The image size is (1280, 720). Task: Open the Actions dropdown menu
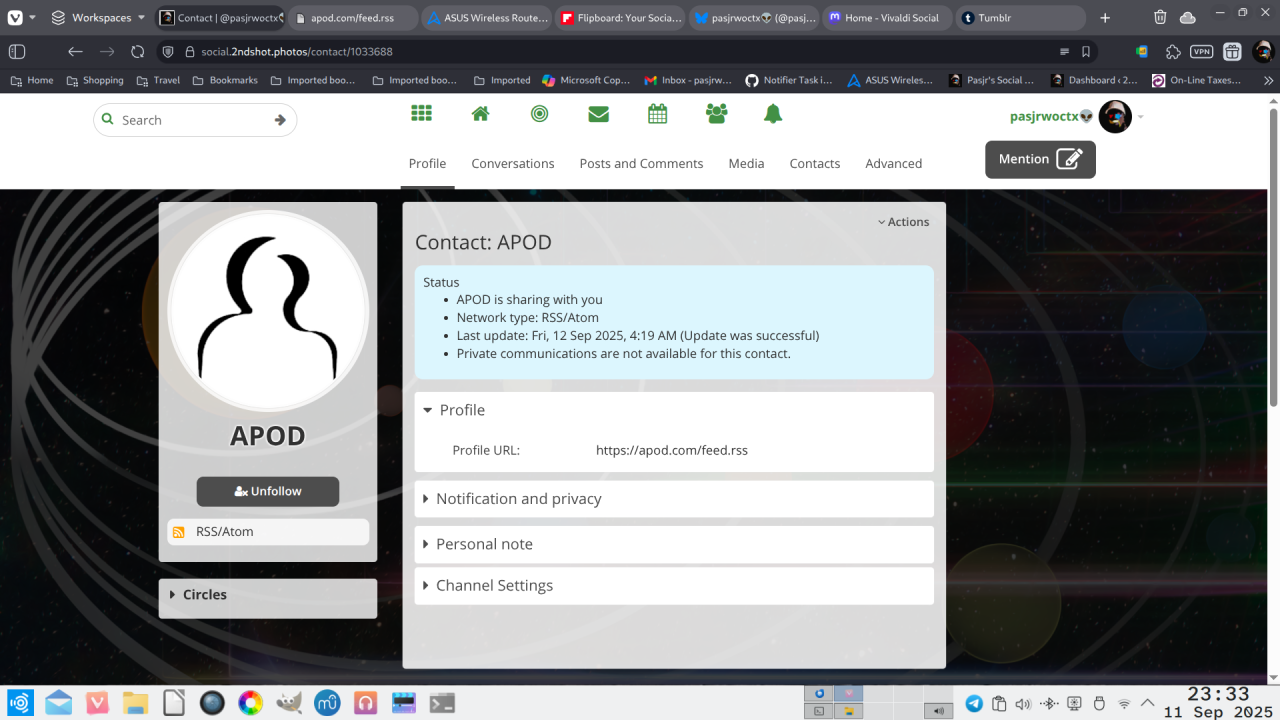(903, 222)
